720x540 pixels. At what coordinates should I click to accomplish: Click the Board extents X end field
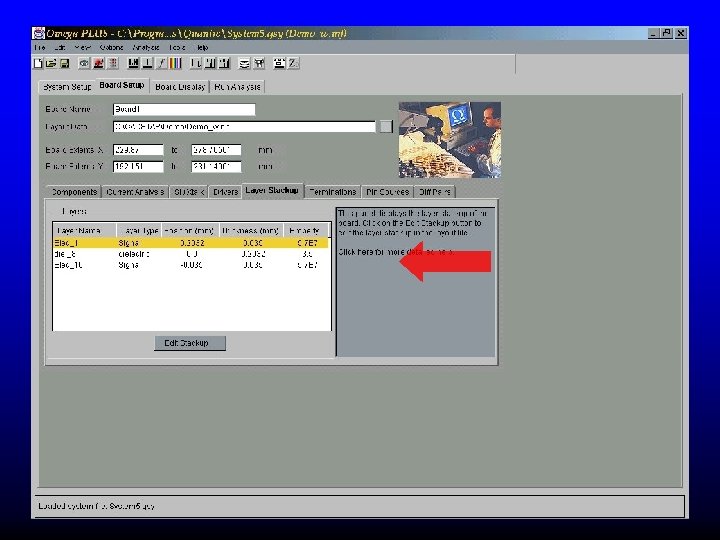pyautogui.click(x=216, y=150)
